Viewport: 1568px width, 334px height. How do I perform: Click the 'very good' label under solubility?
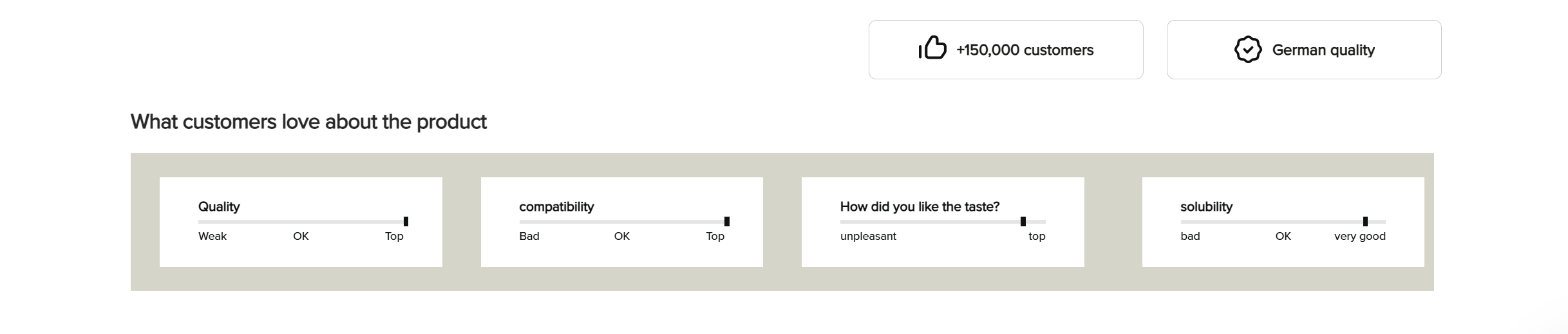1360,237
